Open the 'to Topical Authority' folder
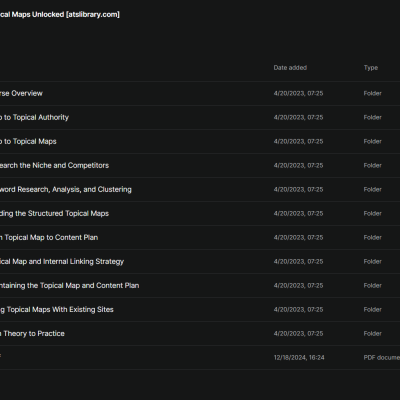The image size is (400, 400). pos(34,117)
